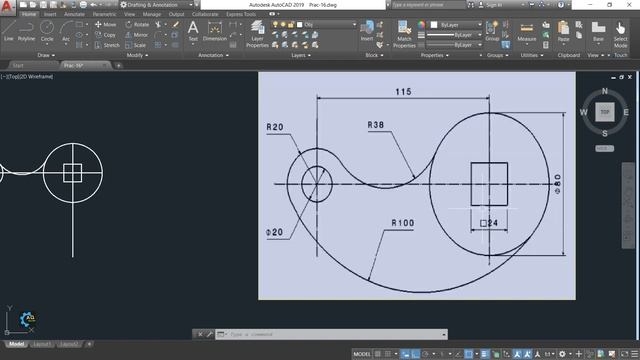Expand the Modify panel

(137, 55)
